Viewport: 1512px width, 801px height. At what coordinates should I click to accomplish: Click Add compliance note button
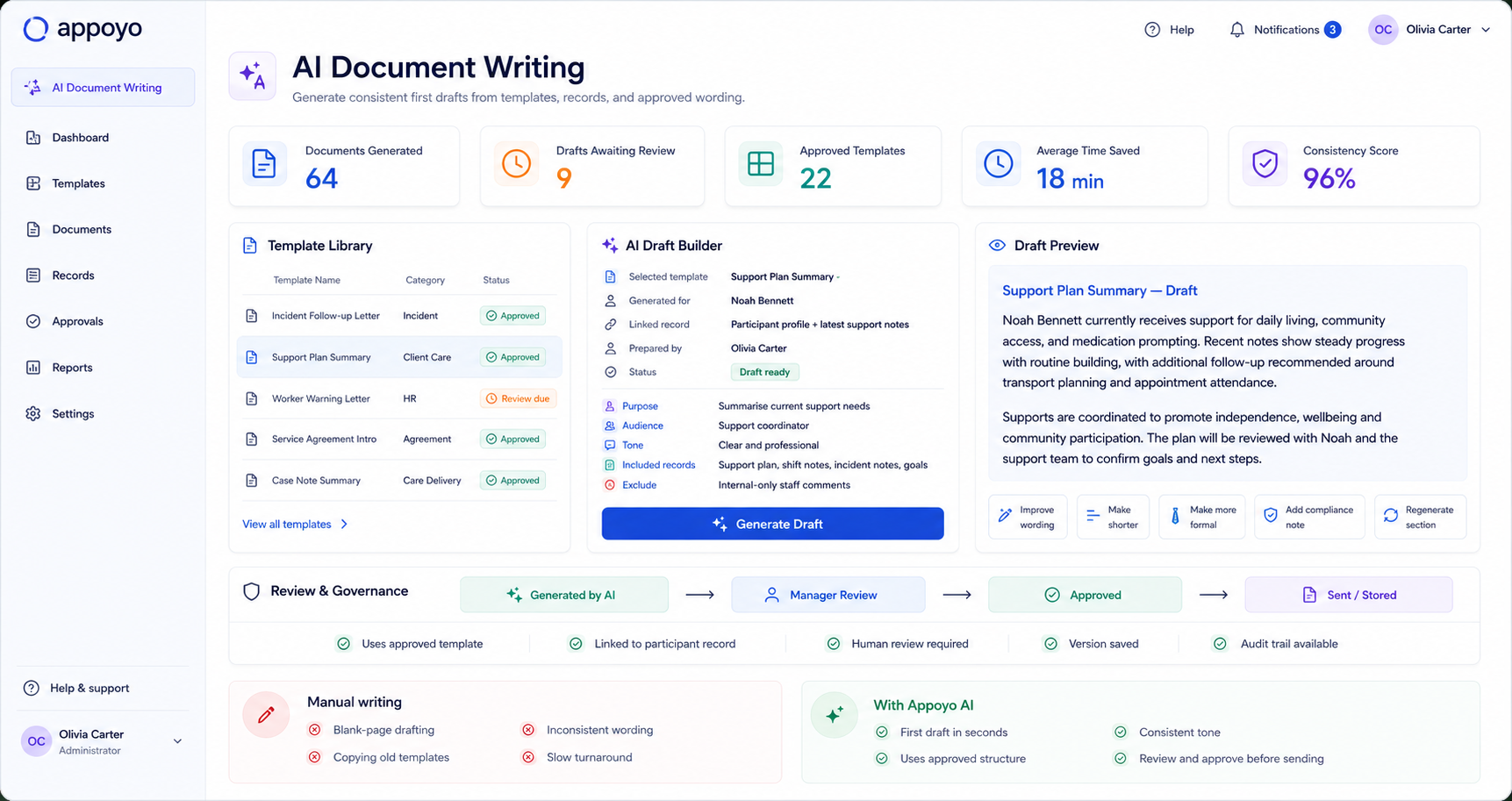click(x=1309, y=517)
